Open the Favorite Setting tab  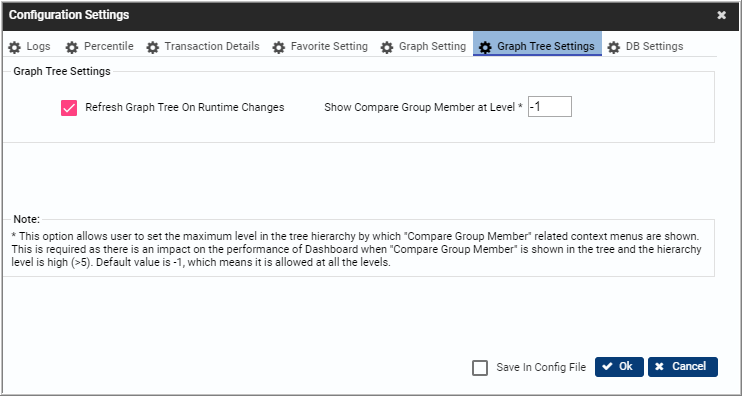pyautogui.click(x=320, y=47)
